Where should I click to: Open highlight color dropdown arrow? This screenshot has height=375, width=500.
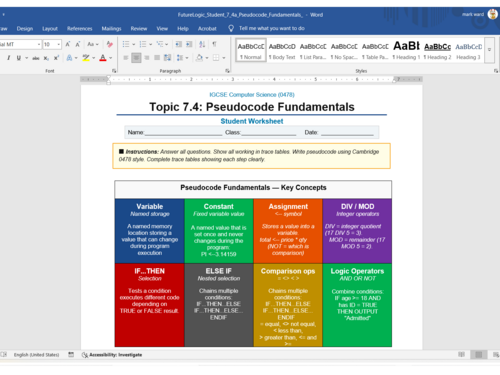click(94, 58)
